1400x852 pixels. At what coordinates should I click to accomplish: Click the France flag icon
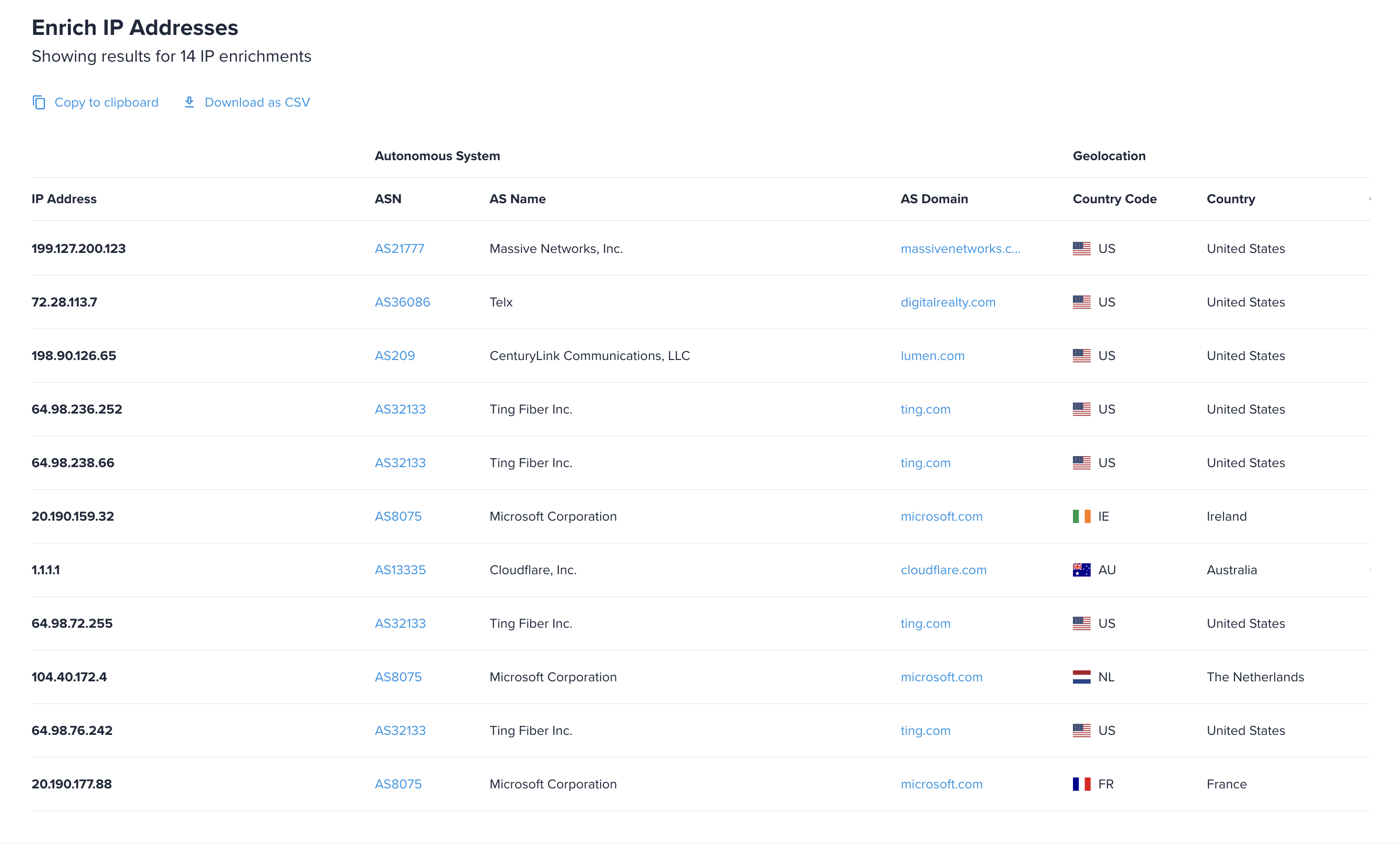[1081, 784]
